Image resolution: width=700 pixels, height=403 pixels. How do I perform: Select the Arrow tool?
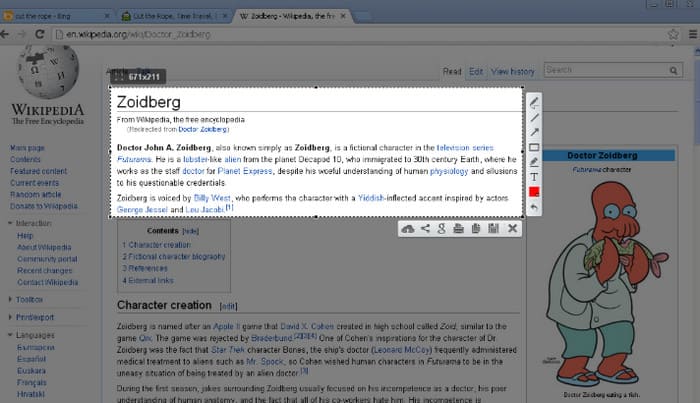click(534, 132)
